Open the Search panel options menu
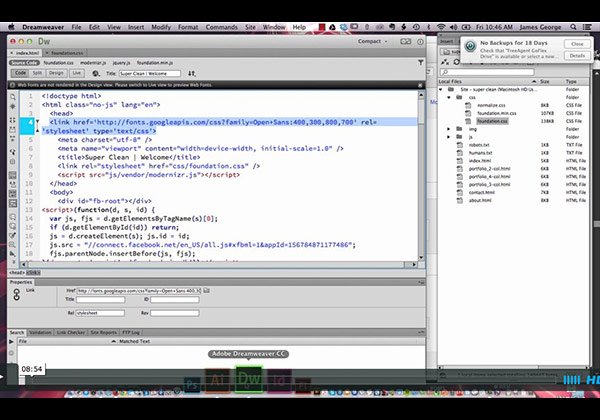 (x=421, y=332)
